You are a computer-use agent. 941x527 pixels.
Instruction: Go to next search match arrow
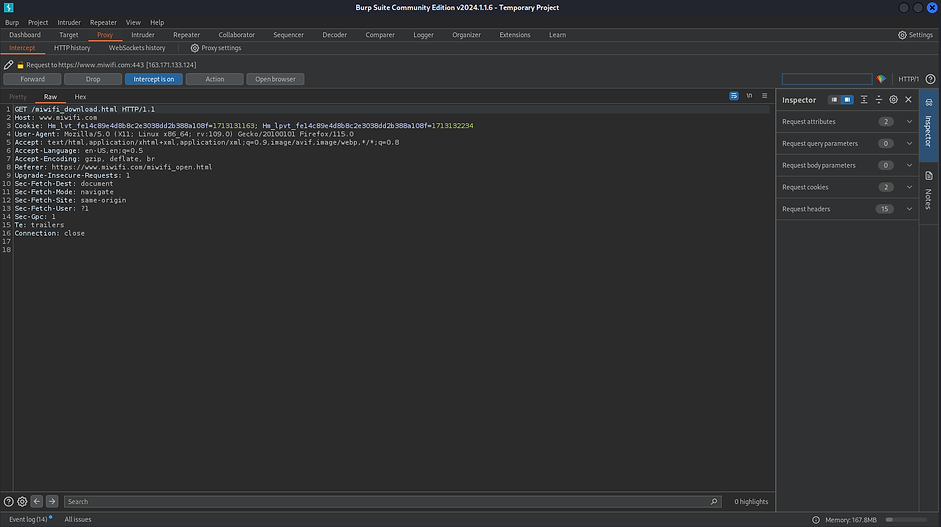[x=52, y=501]
